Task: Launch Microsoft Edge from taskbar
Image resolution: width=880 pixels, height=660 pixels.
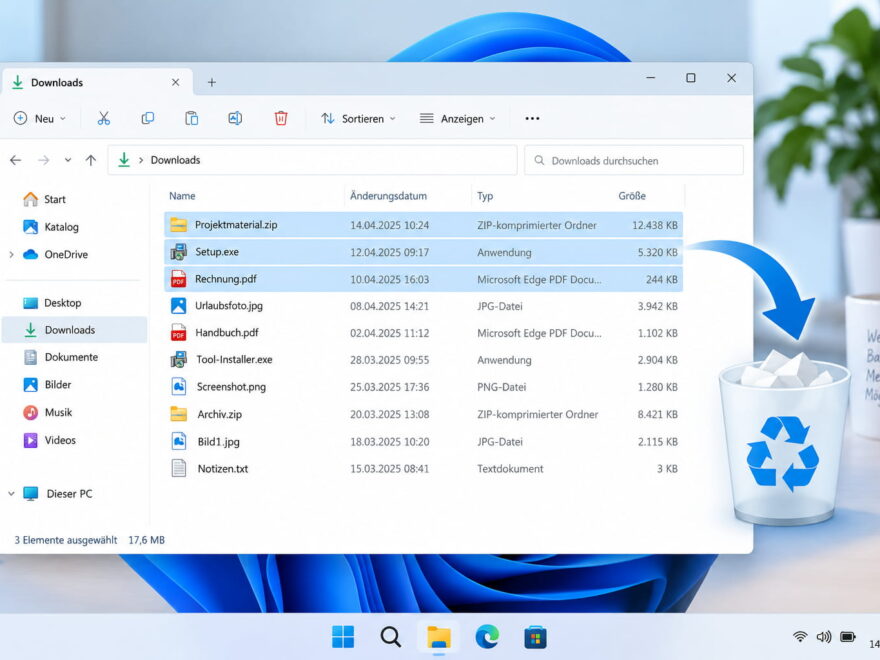Action: click(487, 636)
